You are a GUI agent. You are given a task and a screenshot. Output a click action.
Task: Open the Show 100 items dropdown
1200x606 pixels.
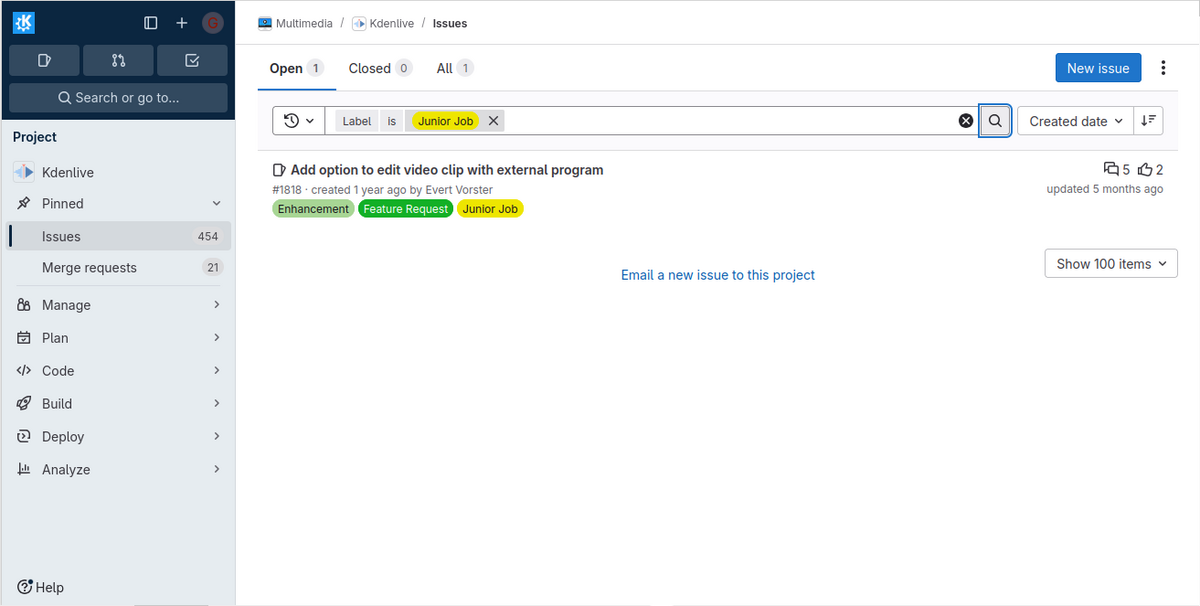1110,264
